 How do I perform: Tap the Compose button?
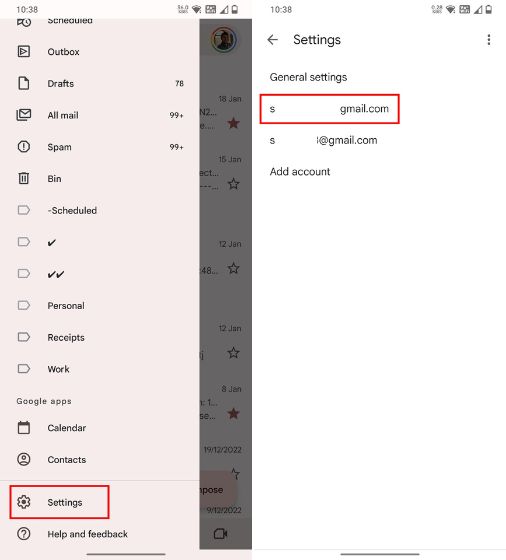tap(218, 490)
